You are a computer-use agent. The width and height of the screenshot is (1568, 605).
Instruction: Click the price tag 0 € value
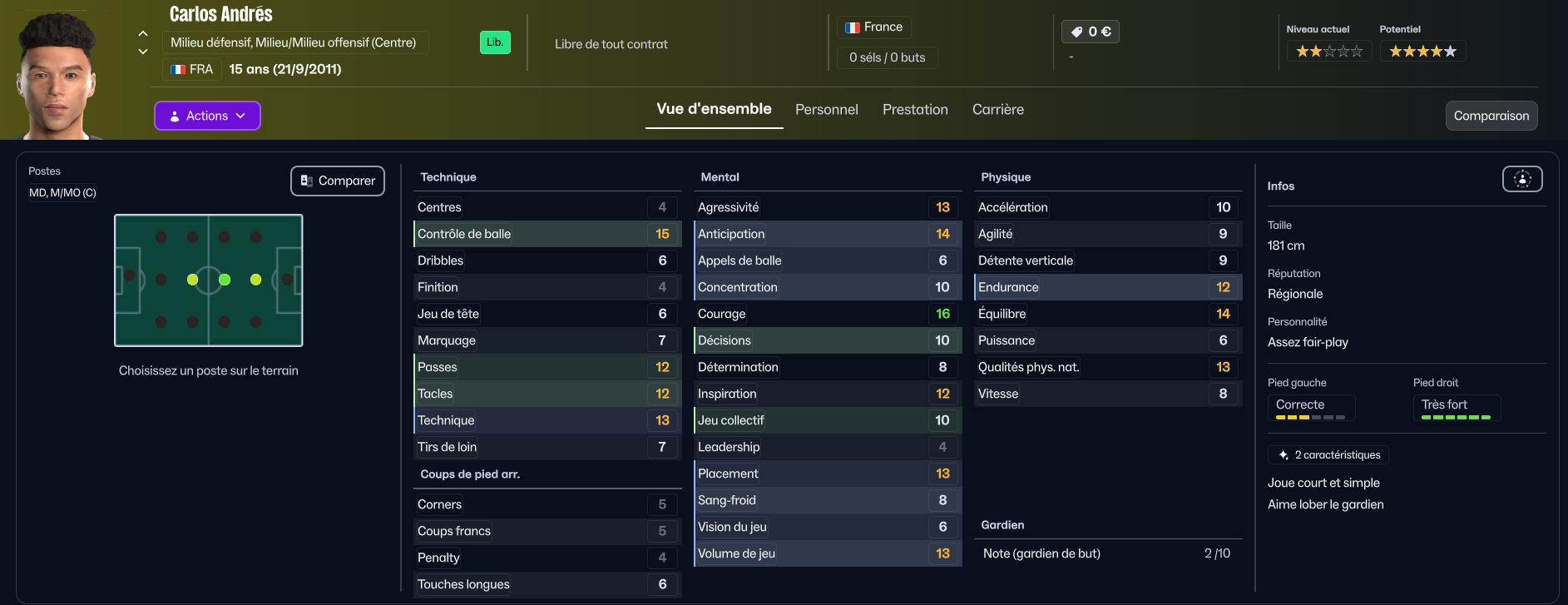(x=1091, y=32)
